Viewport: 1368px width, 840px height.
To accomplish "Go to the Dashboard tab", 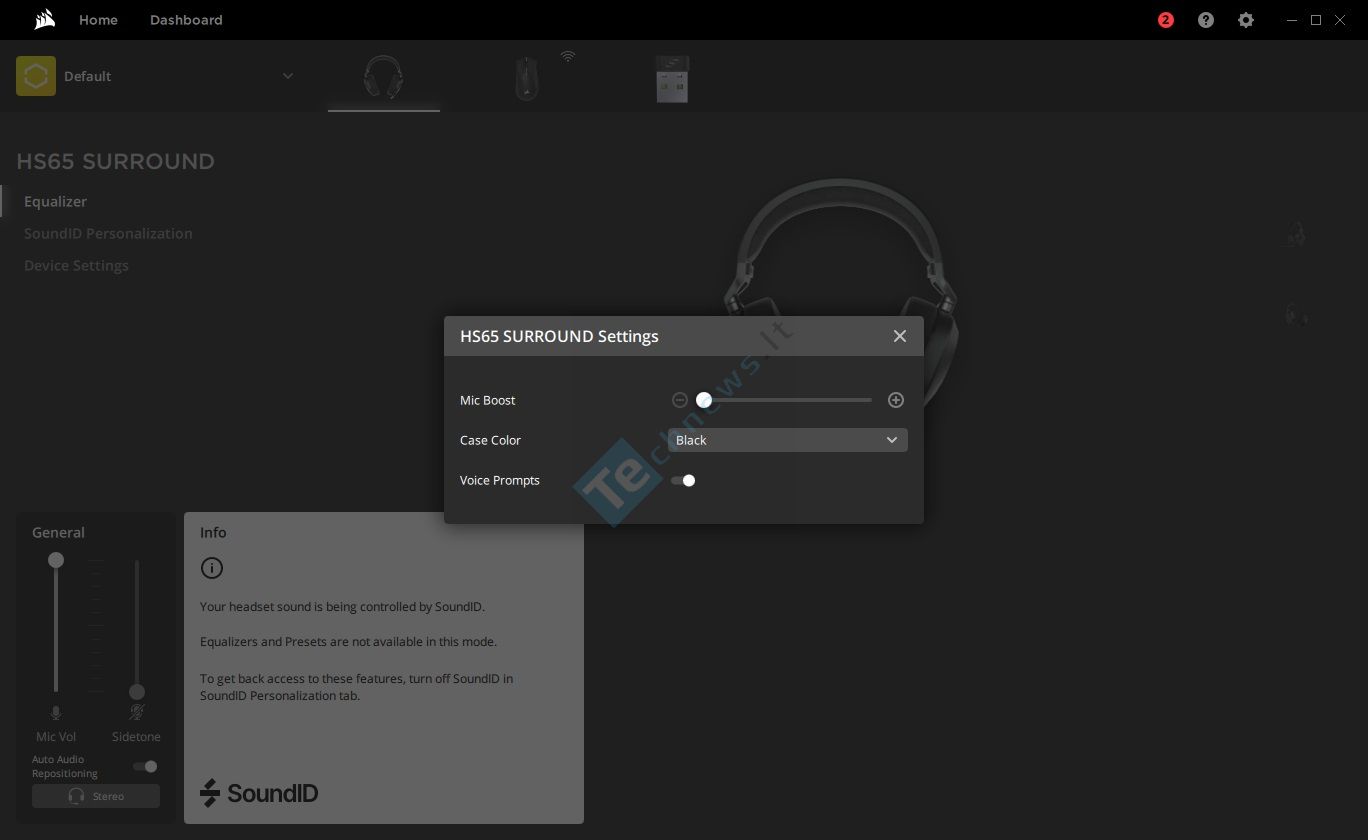I will (x=186, y=20).
